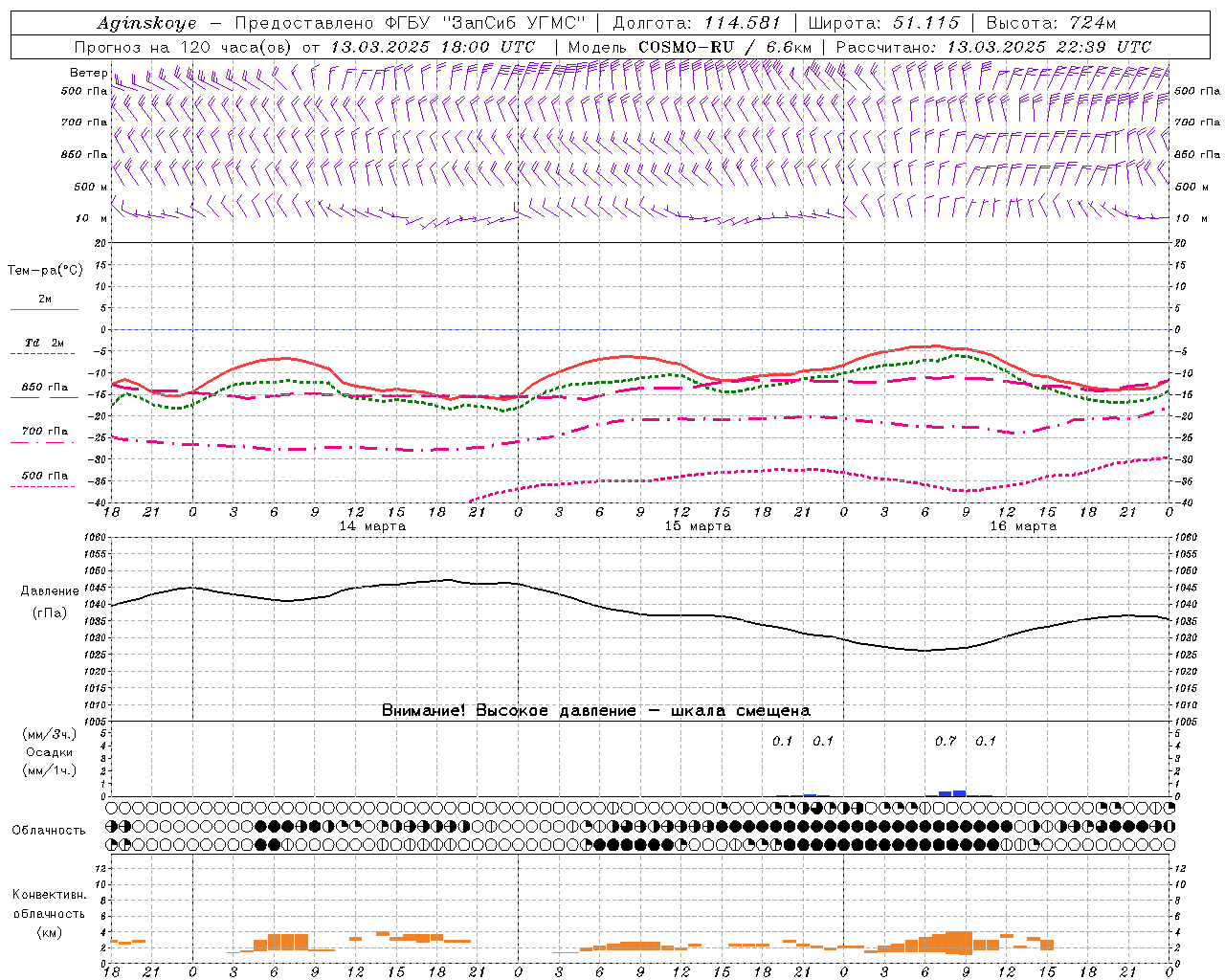
Task: Select the longitude value Долгота: 114.581
Action: (x=697, y=23)
